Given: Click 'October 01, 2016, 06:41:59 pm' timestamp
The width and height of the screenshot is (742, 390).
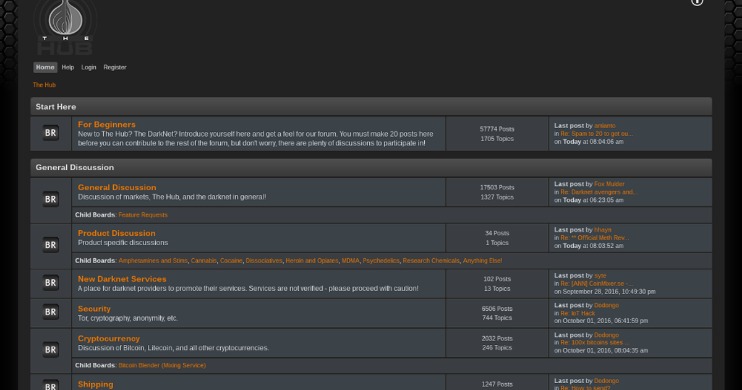Looking at the screenshot, I should [605, 321].
